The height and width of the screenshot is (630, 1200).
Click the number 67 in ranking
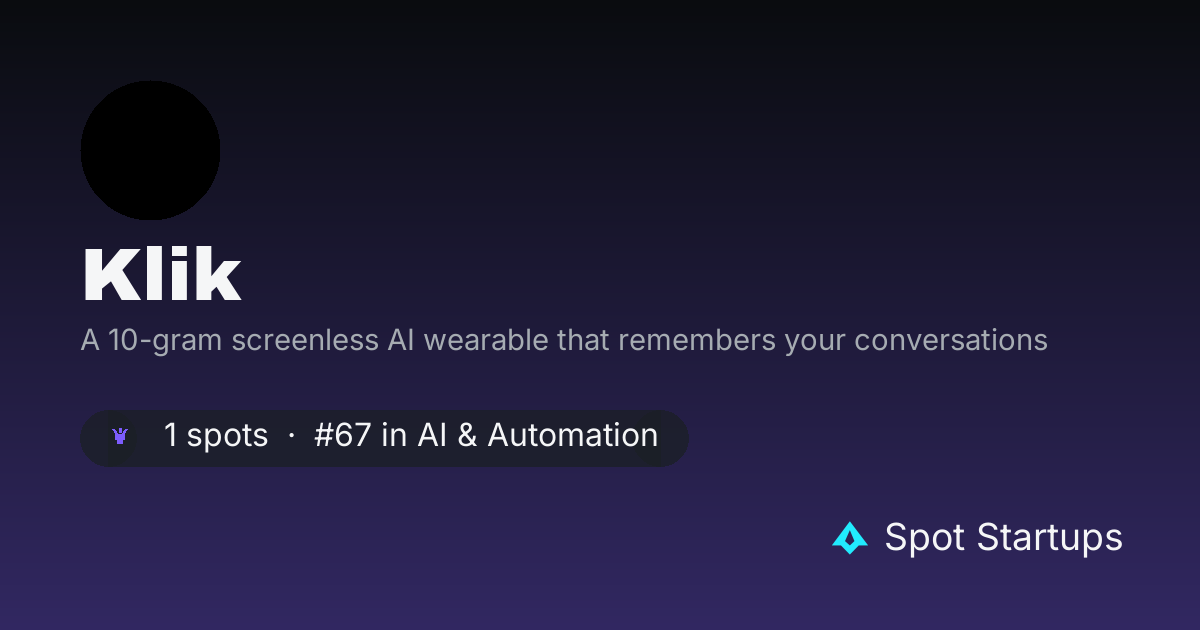(354, 436)
